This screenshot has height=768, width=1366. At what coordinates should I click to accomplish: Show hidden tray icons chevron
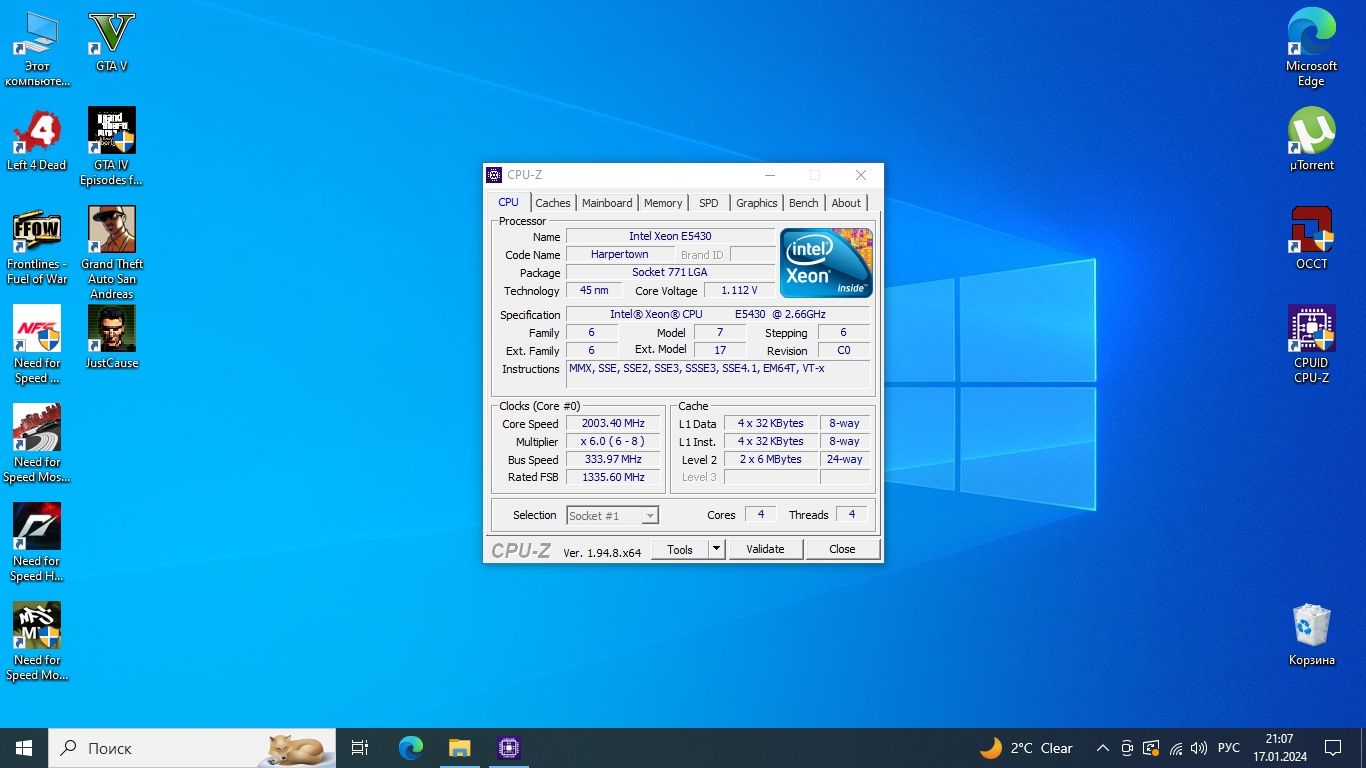[x=1103, y=747]
